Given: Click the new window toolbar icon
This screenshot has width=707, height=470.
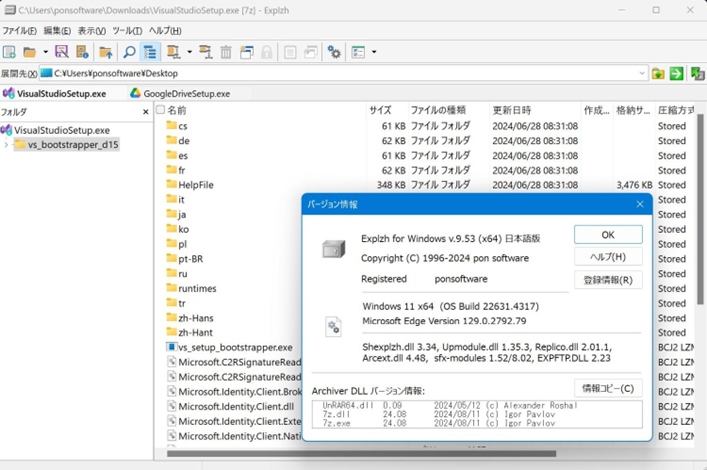Looking at the screenshot, I should click(247, 52).
